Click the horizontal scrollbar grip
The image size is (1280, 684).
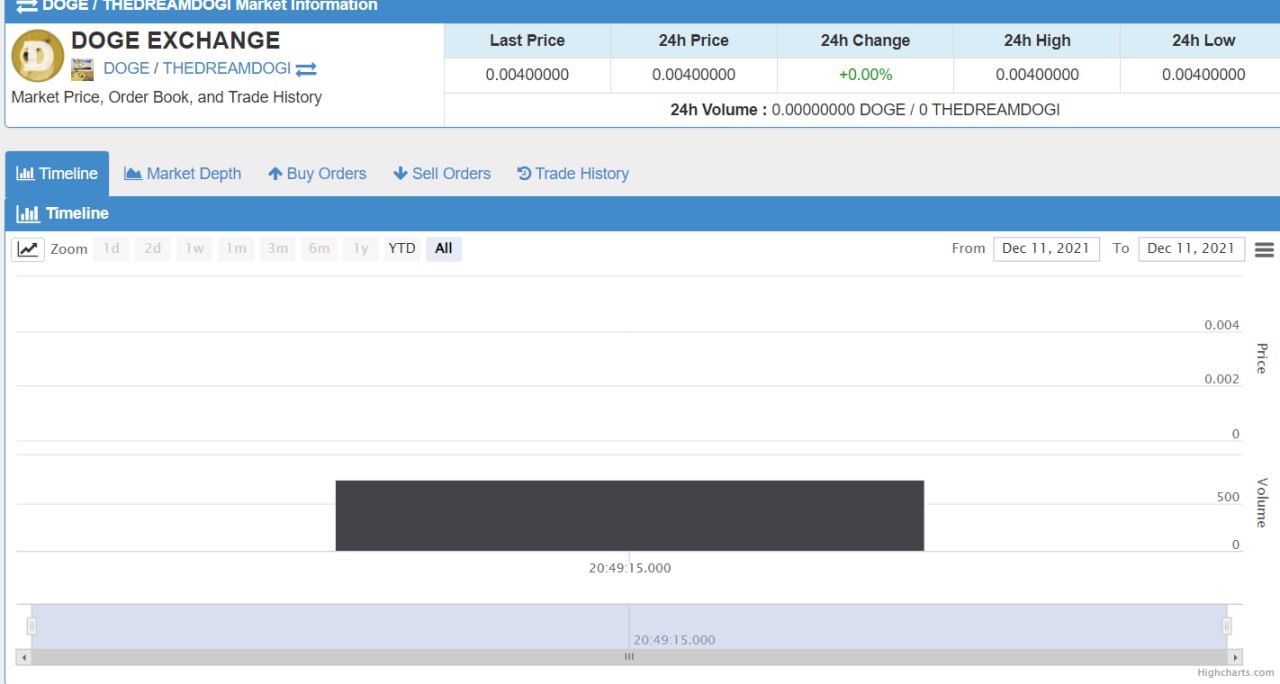point(629,657)
